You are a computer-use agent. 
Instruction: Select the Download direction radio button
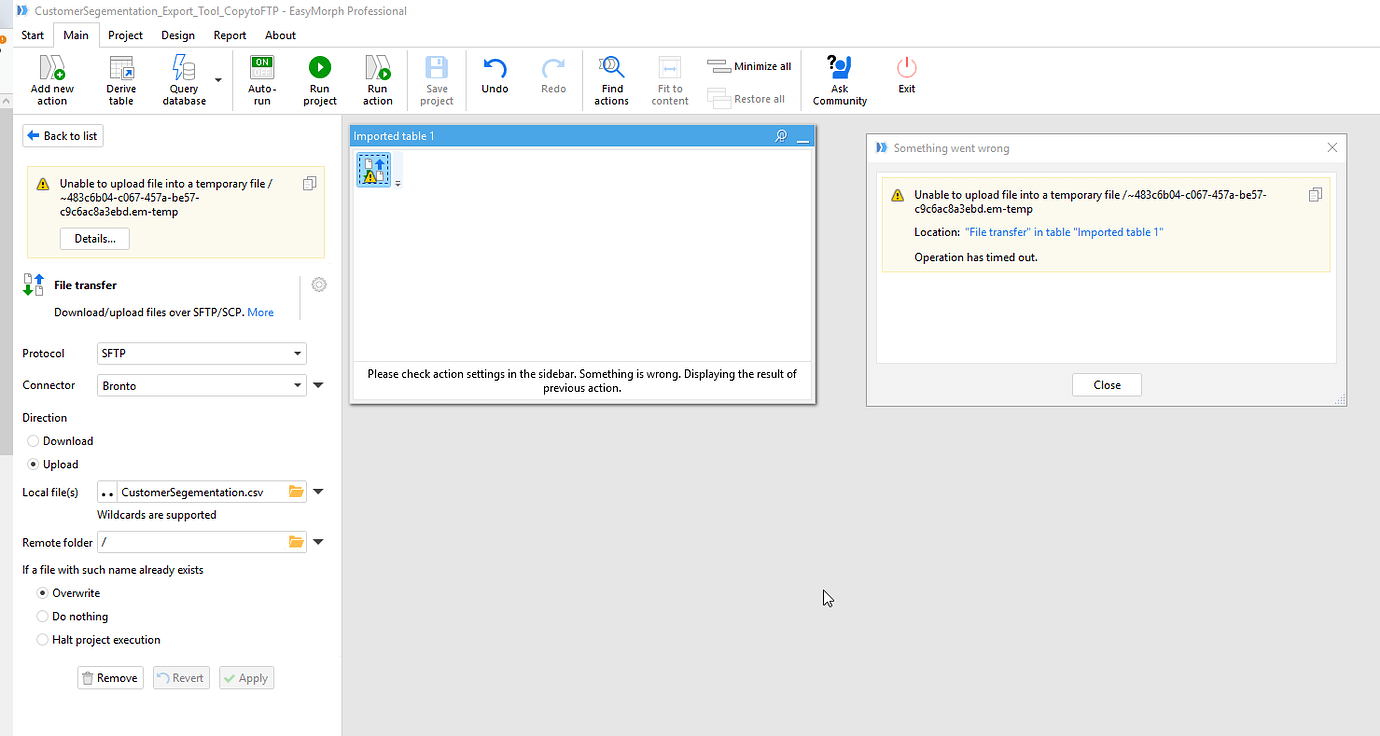tap(33, 441)
